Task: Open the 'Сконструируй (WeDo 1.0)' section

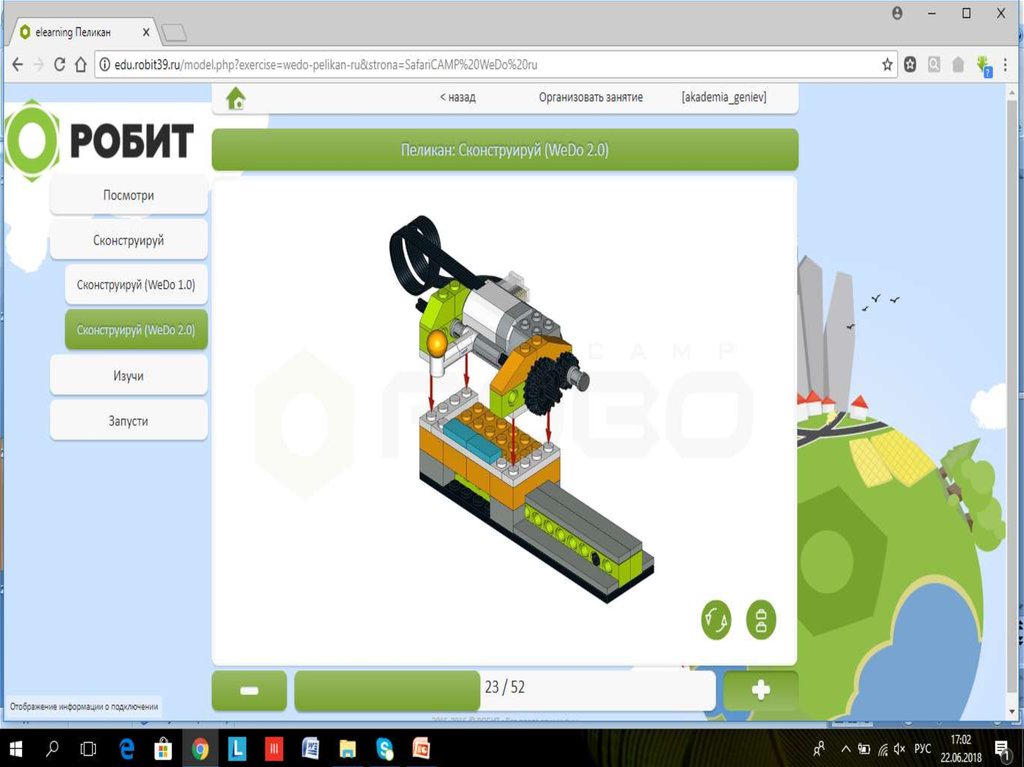Action: click(x=136, y=285)
